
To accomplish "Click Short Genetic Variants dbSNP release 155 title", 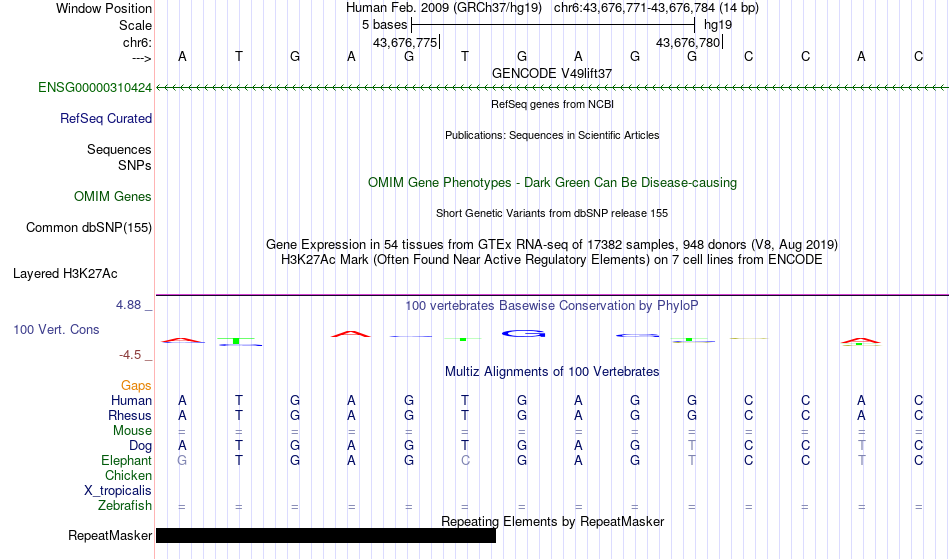I will pos(552,213).
